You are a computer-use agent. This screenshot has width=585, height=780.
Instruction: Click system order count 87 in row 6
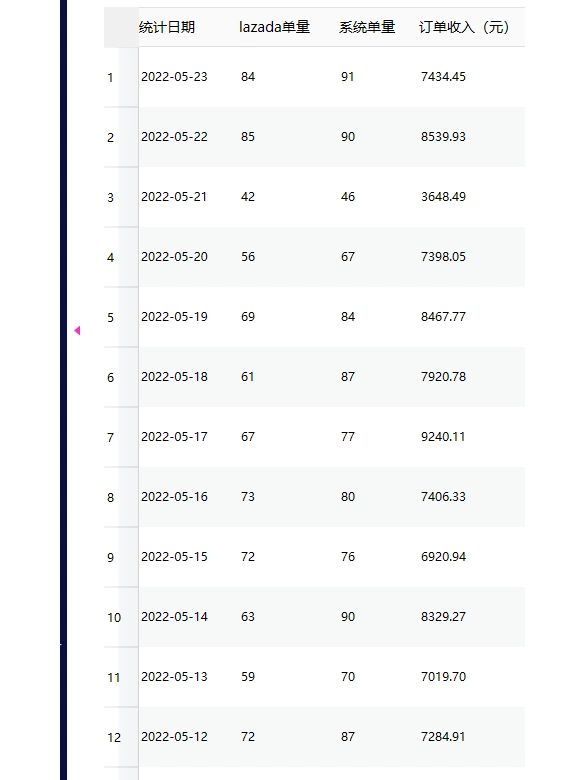(348, 377)
